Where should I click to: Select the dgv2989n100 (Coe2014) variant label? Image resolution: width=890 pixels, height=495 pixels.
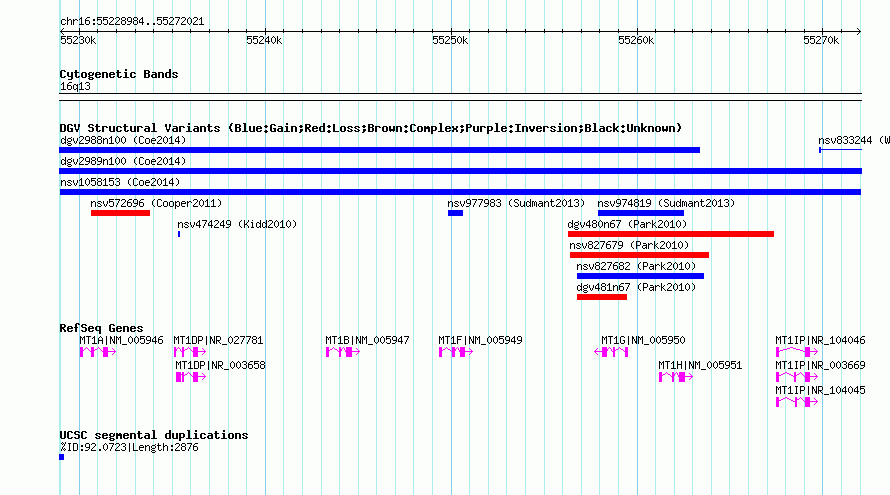(x=123, y=161)
